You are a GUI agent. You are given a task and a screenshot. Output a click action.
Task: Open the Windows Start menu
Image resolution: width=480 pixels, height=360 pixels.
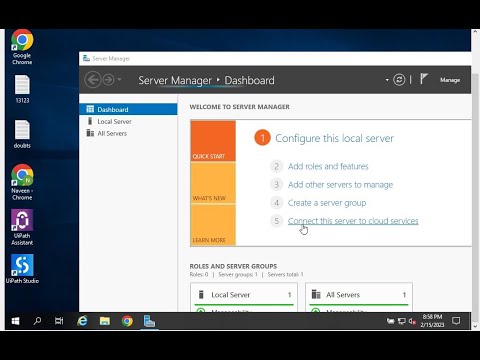15,321
